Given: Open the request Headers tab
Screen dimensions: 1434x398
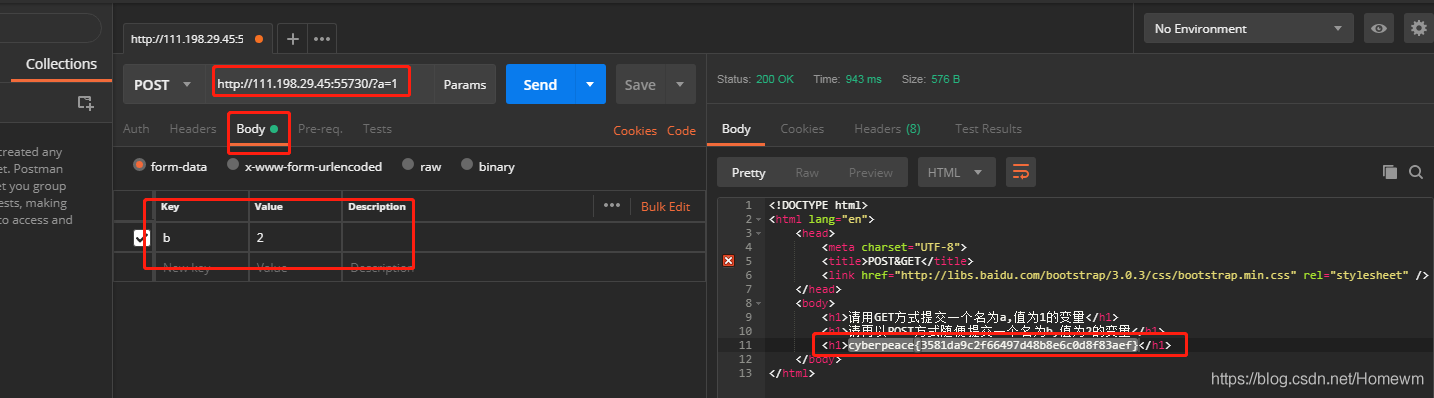Looking at the screenshot, I should pos(193,129).
